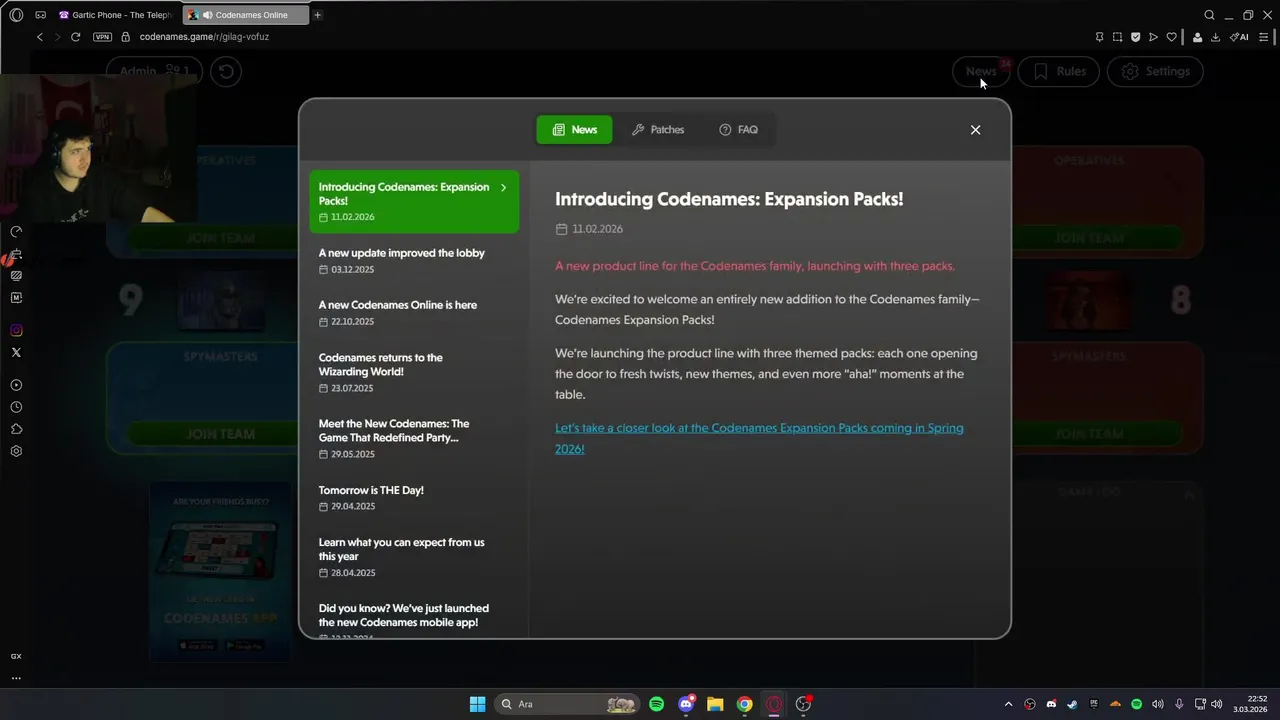Reload the current page
The image size is (1280, 720).
(x=75, y=37)
